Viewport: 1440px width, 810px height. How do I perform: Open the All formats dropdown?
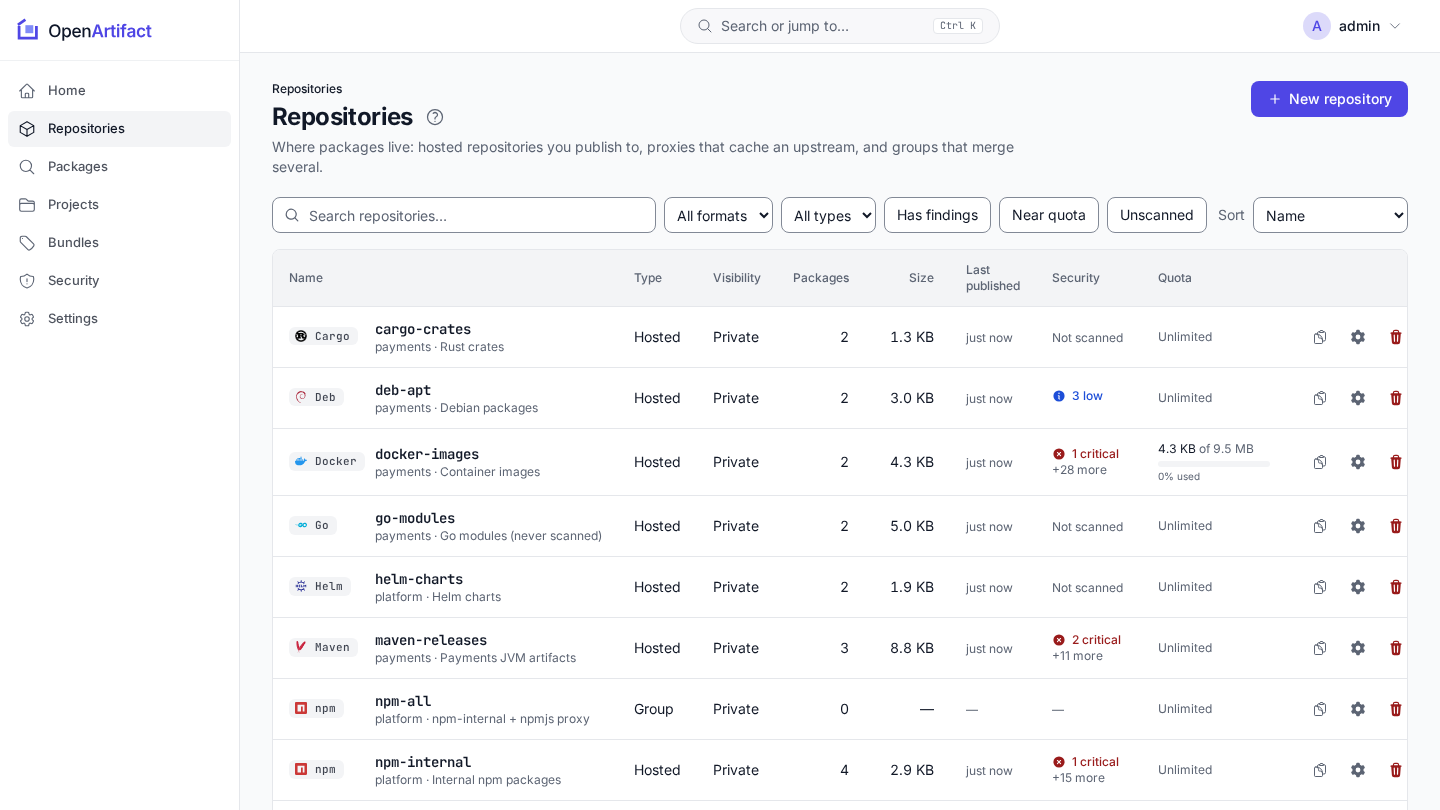click(x=718, y=215)
